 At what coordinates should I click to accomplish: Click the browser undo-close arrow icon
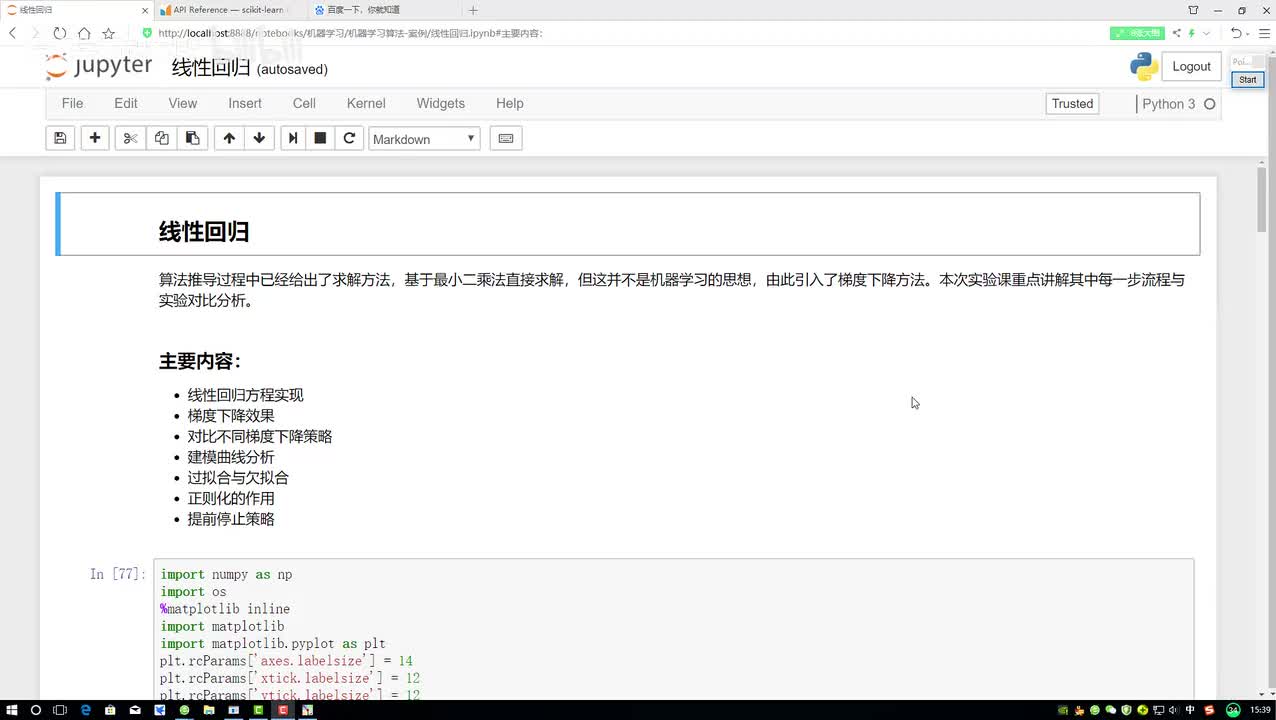click(x=1236, y=33)
